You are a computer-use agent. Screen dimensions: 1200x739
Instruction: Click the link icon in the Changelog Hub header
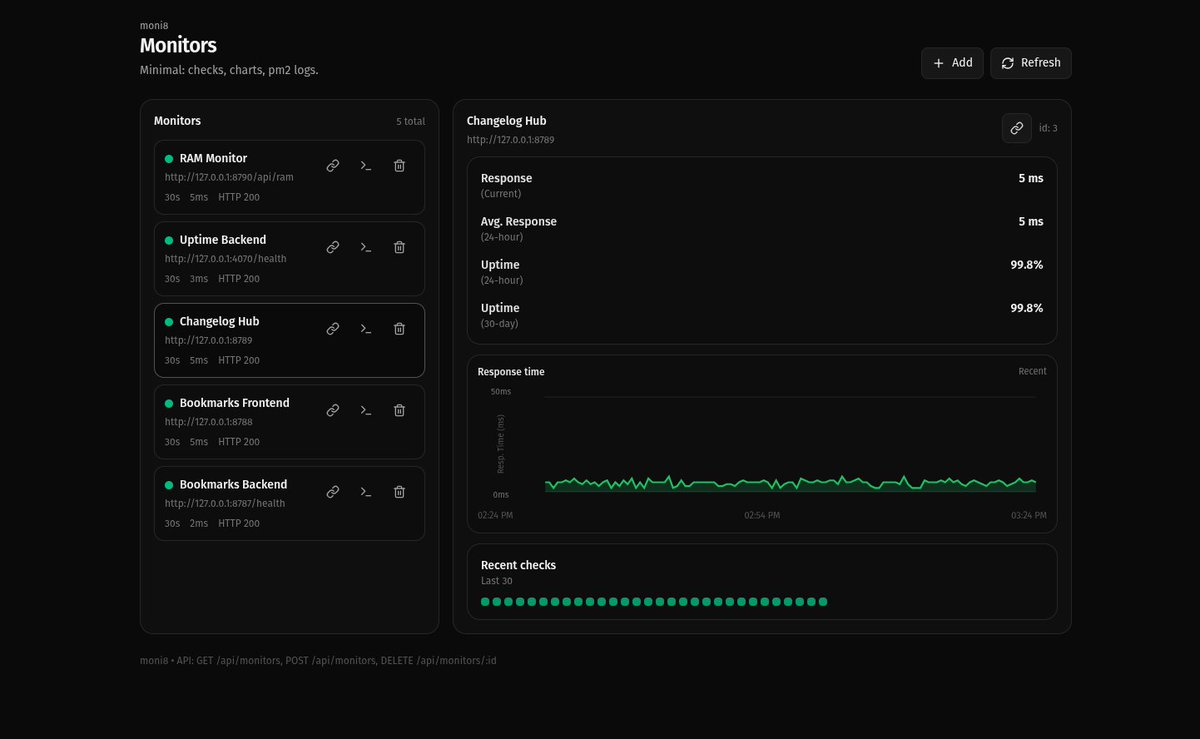pyautogui.click(x=1016, y=128)
